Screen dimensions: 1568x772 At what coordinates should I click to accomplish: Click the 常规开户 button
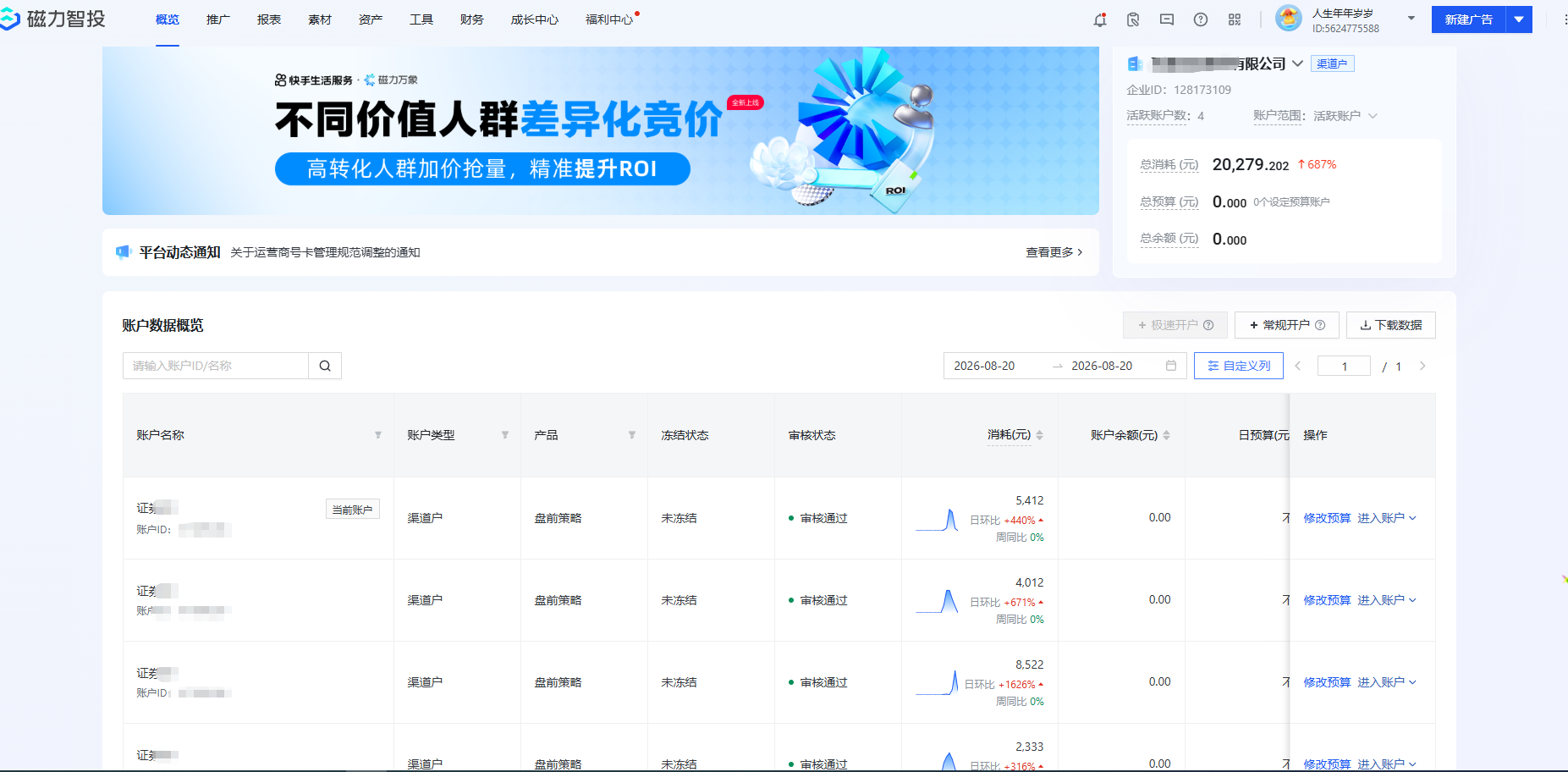1286,325
